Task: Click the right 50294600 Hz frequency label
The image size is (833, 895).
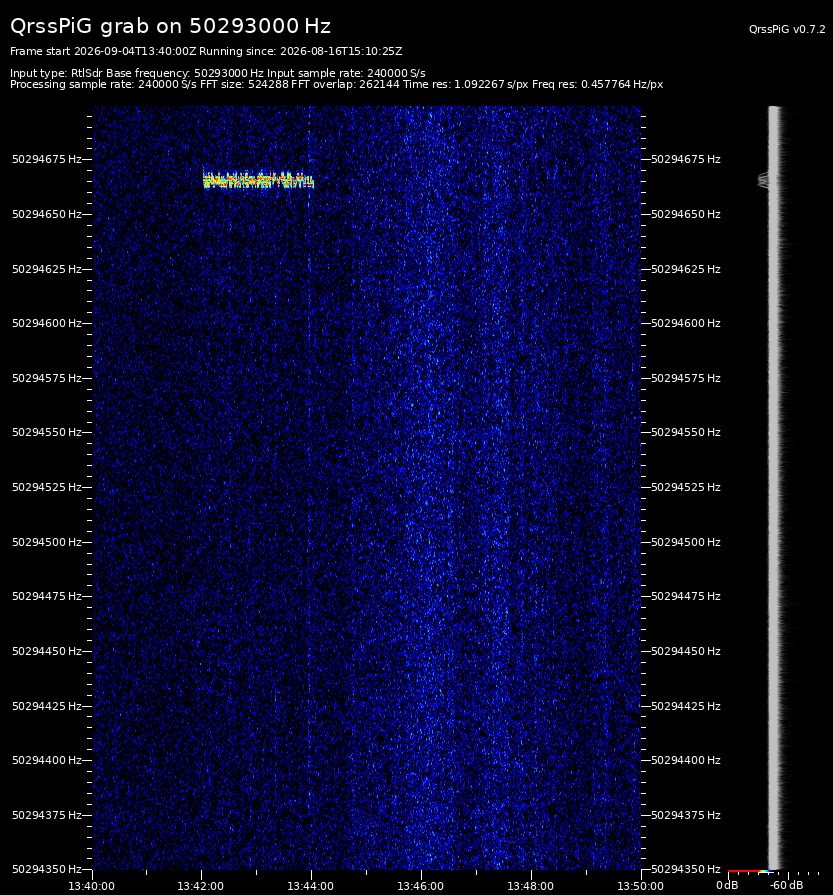Action: 686,323
